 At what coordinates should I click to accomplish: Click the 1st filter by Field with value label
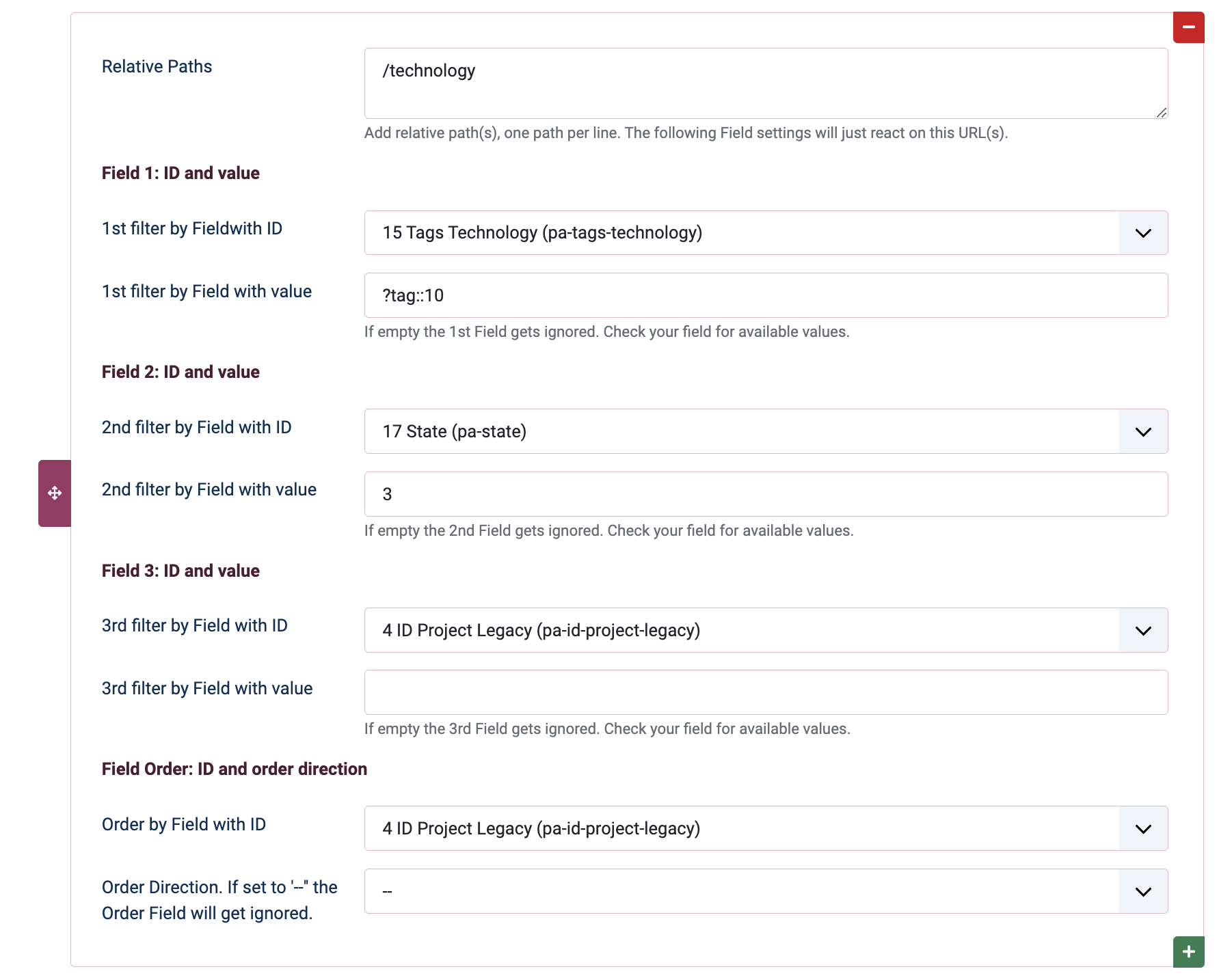coord(206,291)
